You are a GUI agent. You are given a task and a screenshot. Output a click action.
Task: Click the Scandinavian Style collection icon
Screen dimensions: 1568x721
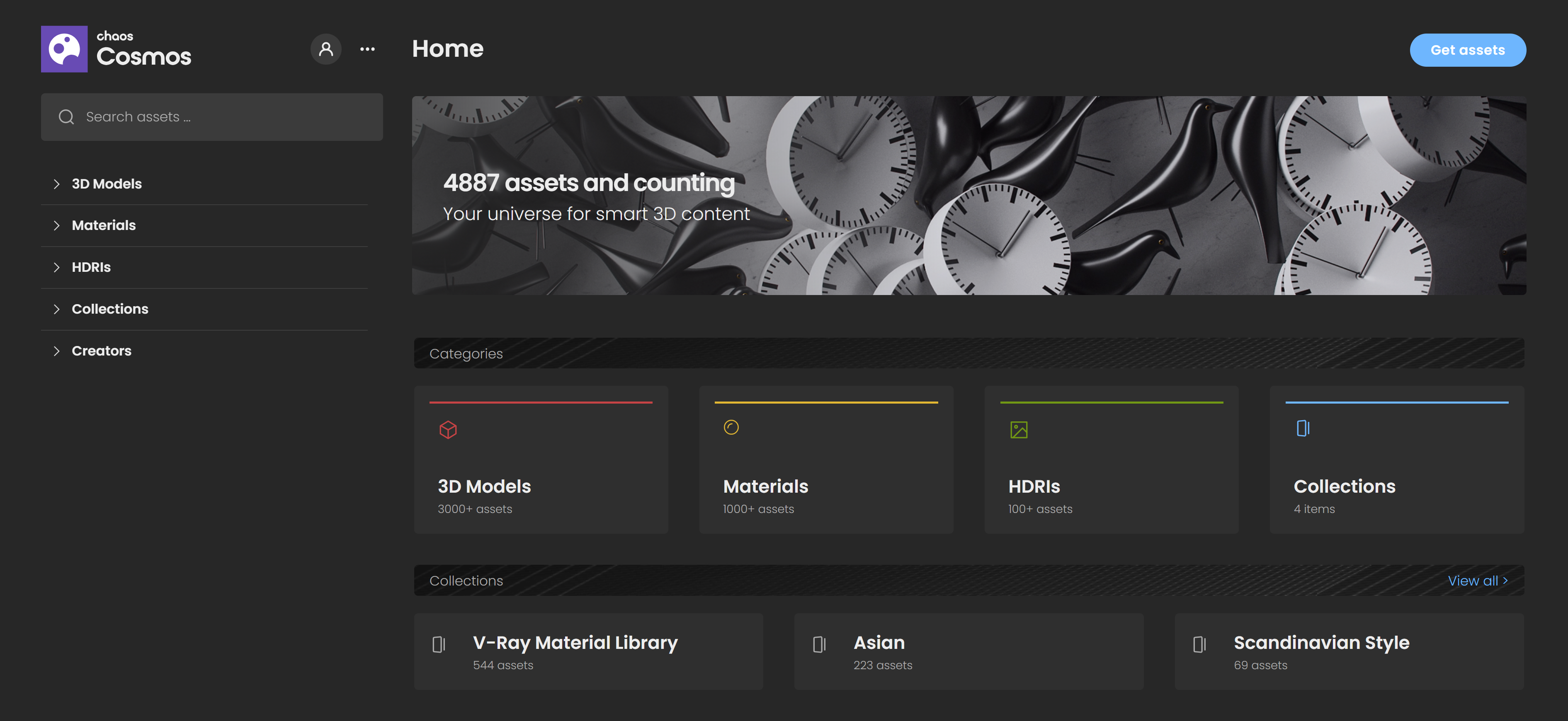[1200, 644]
